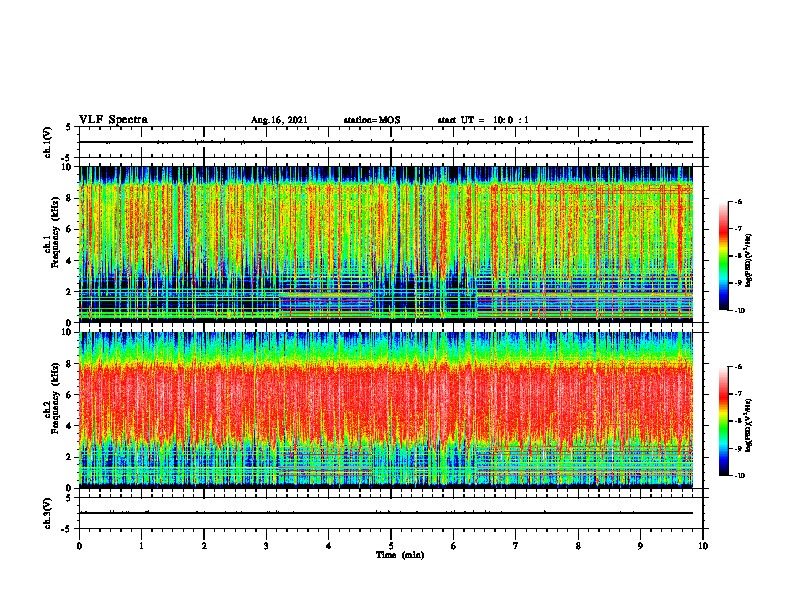Click inside the ch.2 spectrogram panel

(x=386, y=410)
